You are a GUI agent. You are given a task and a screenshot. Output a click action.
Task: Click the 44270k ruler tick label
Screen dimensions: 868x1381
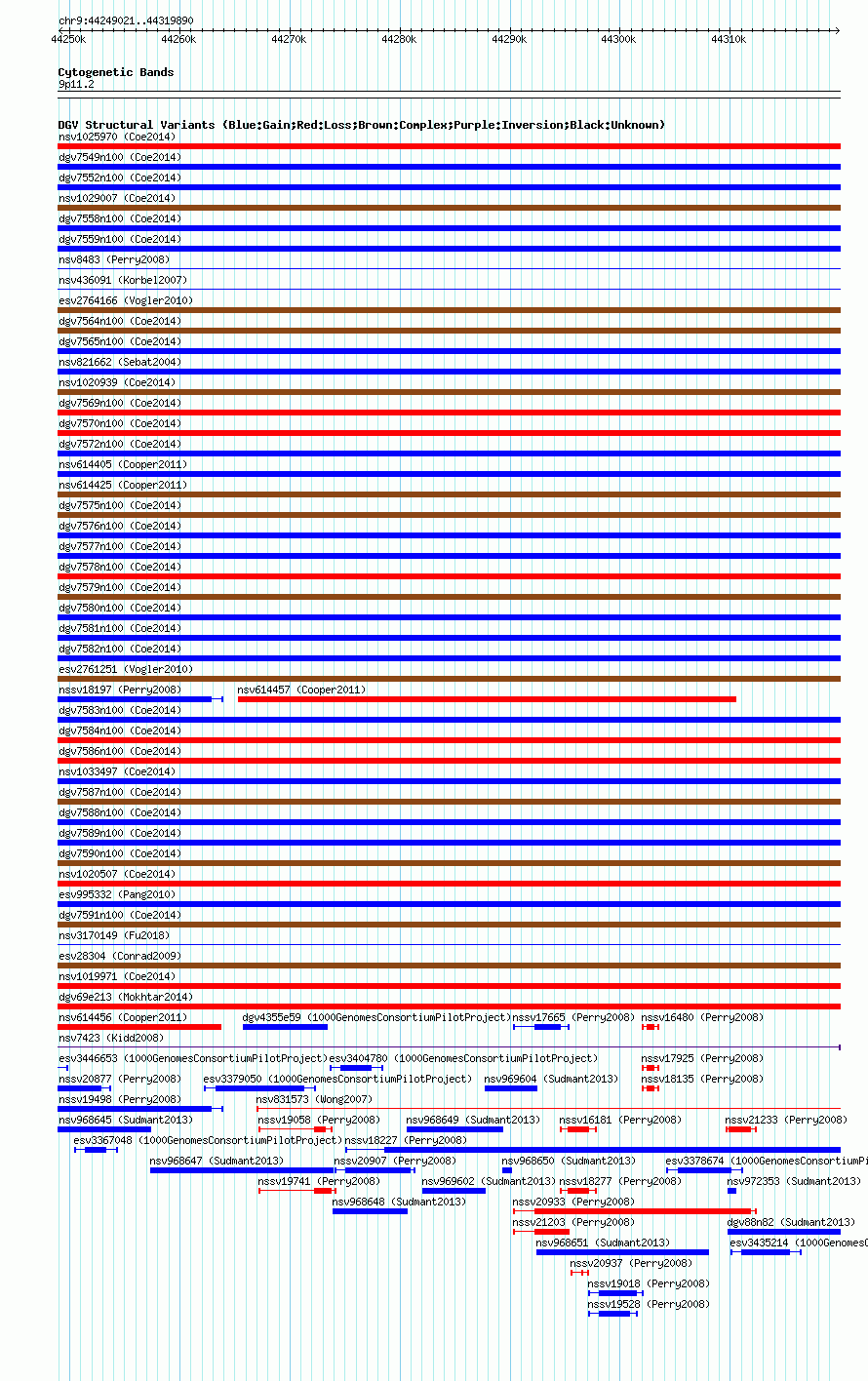[x=289, y=40]
